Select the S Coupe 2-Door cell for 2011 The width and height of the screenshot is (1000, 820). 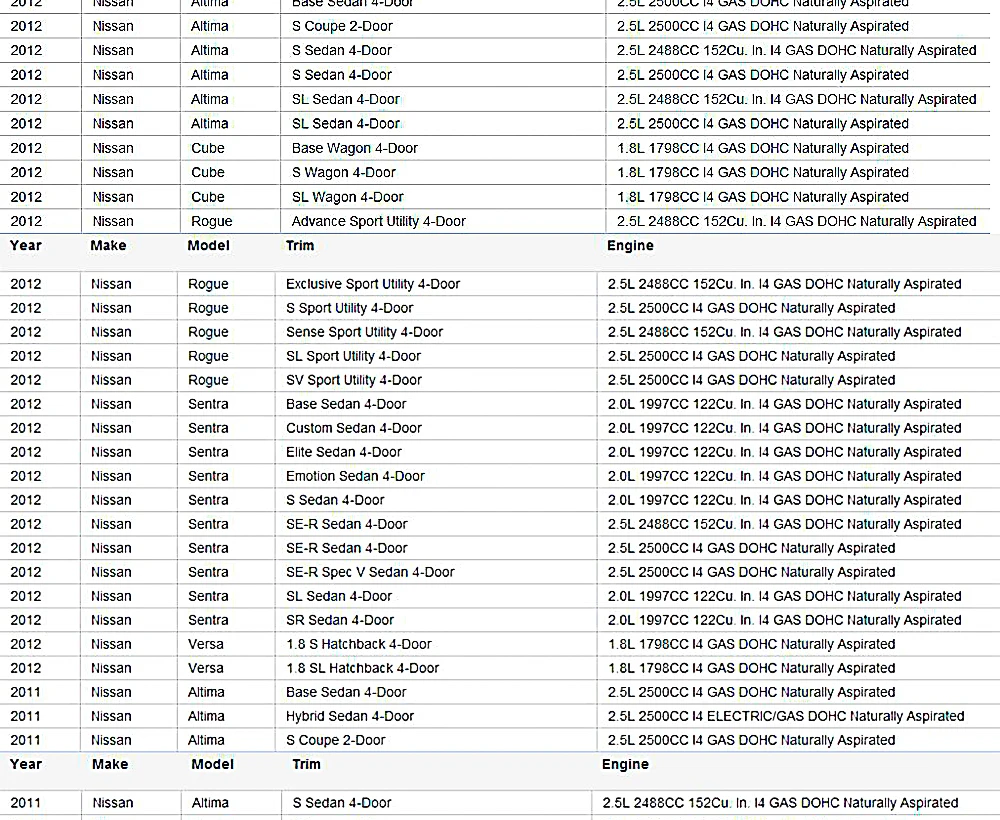[436, 740]
